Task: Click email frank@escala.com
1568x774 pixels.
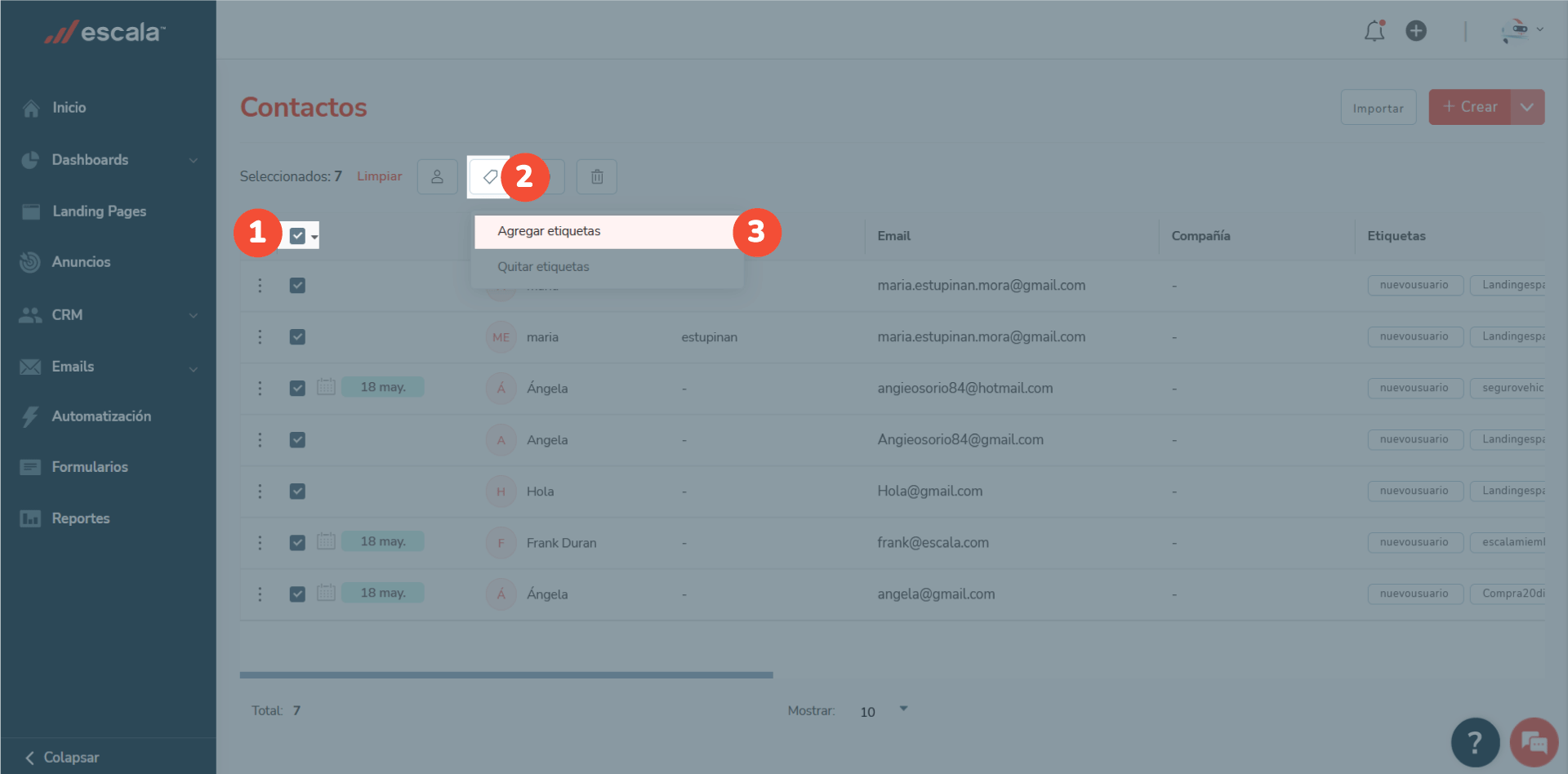Action: (933, 543)
